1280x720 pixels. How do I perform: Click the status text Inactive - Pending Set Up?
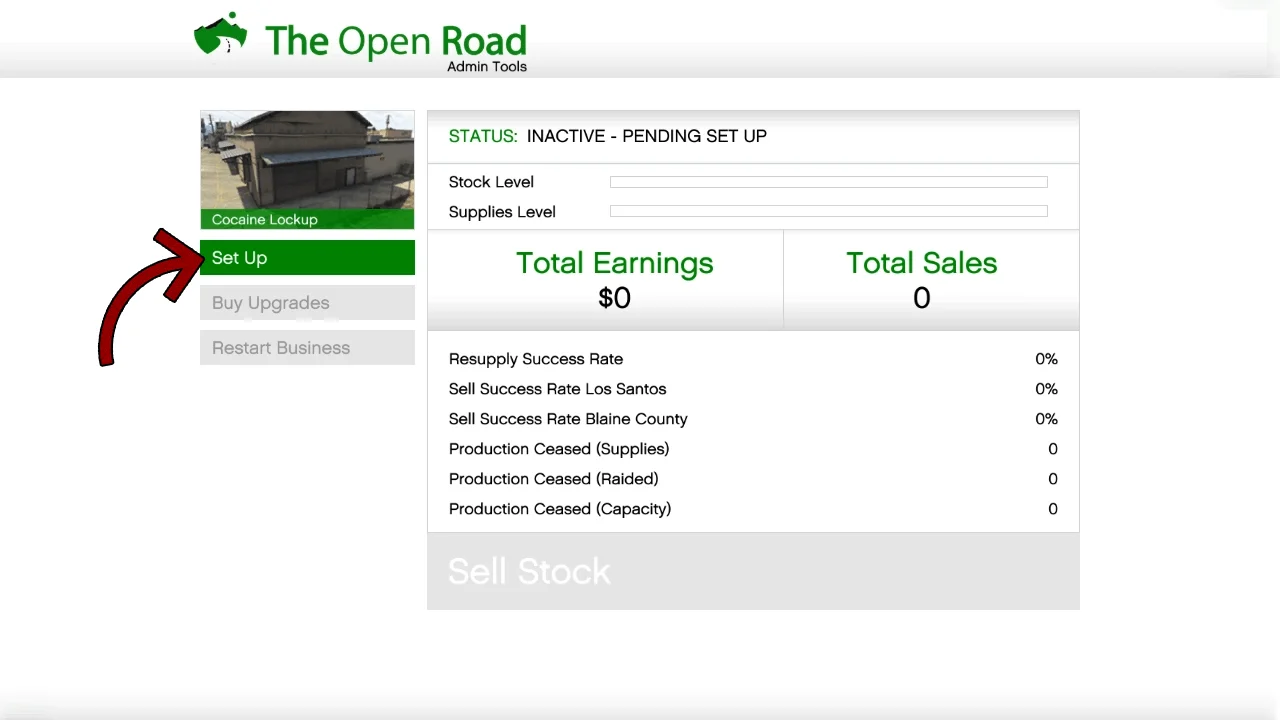click(x=646, y=136)
